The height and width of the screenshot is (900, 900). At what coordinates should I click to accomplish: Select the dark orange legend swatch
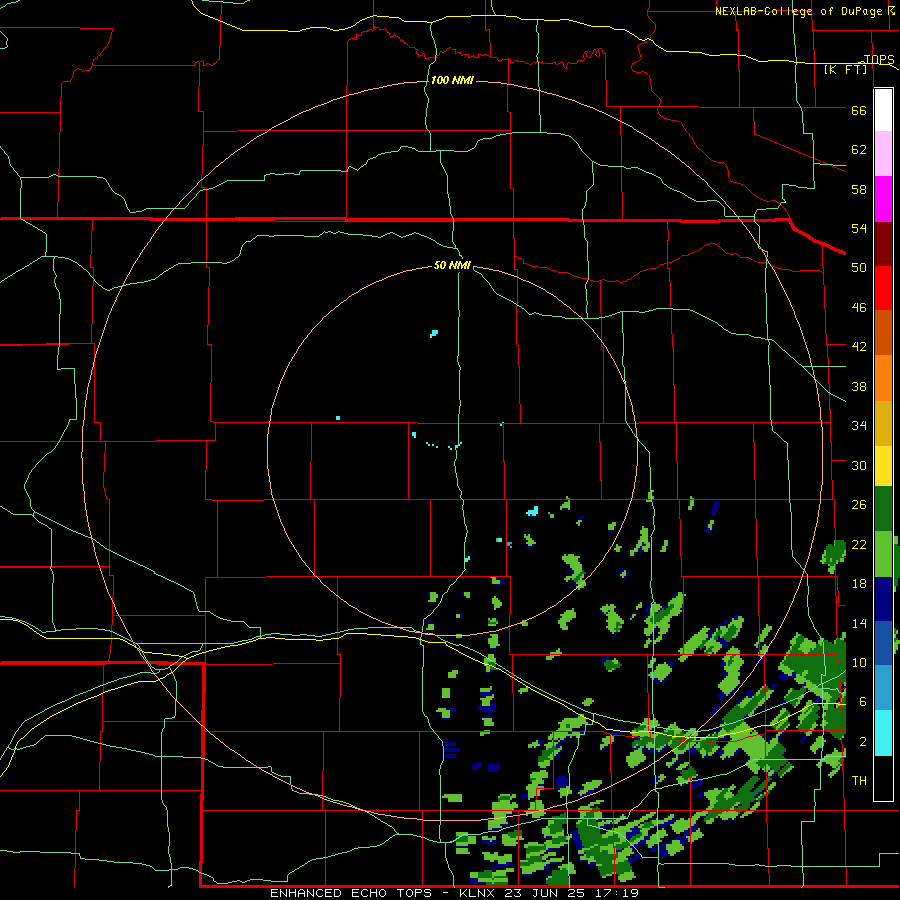click(x=883, y=332)
